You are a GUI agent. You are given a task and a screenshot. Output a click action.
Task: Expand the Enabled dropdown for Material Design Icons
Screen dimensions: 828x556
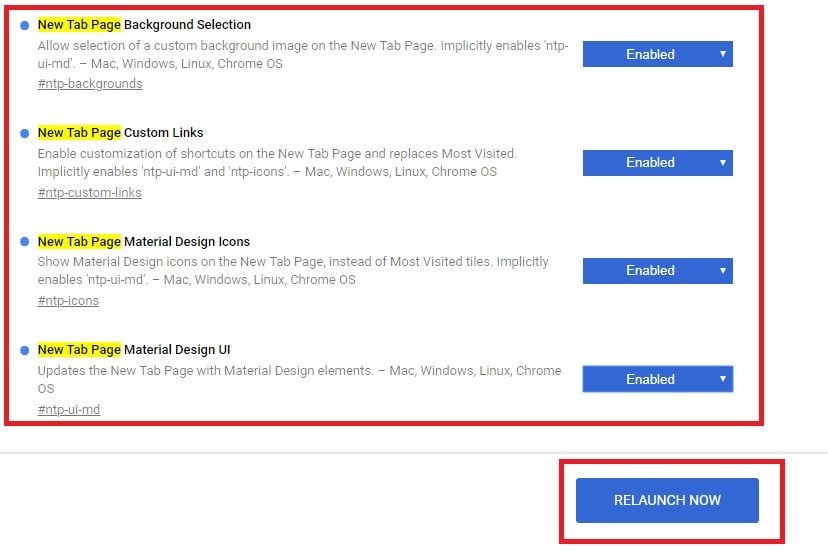click(x=657, y=271)
